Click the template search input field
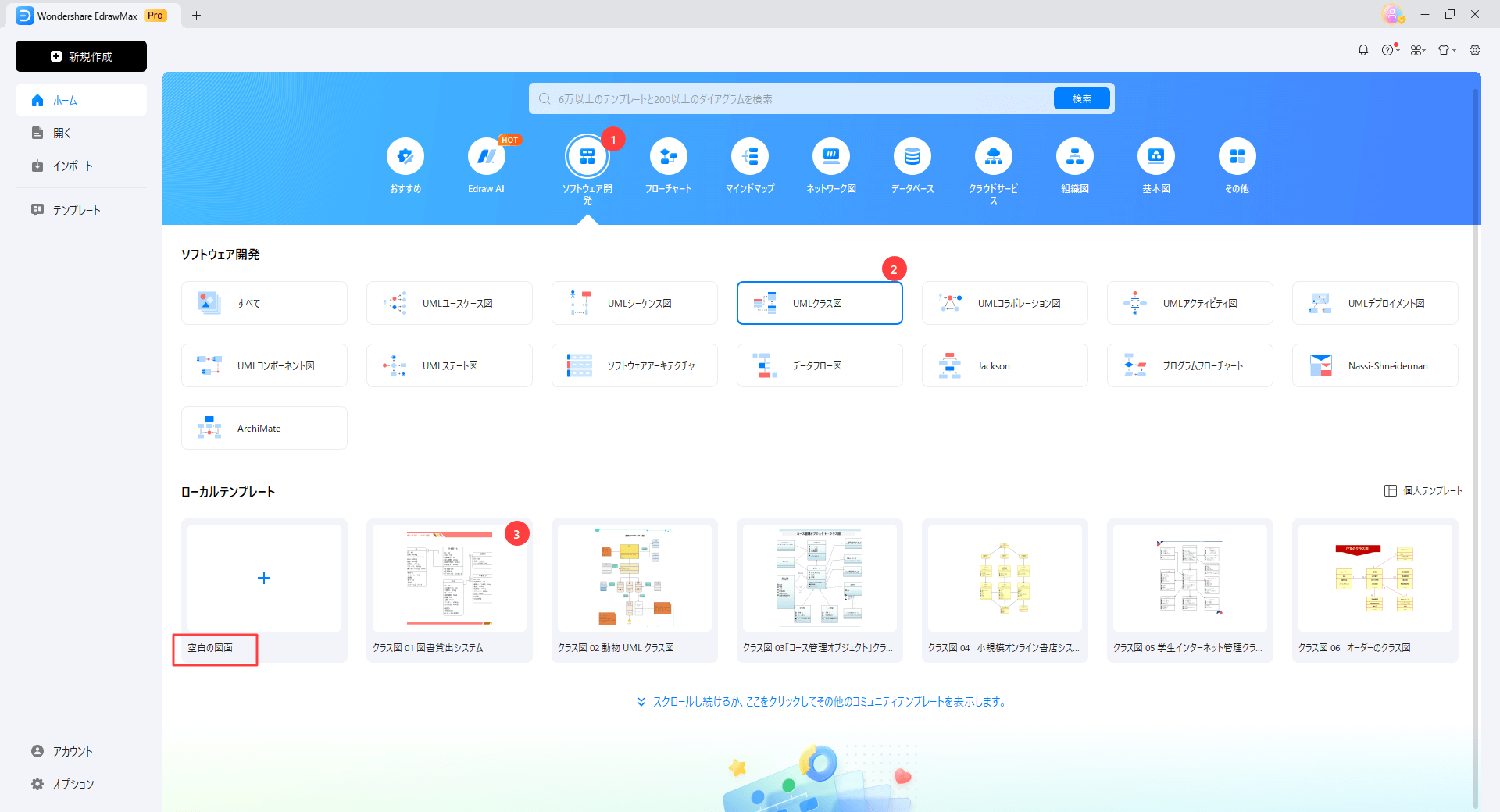 pyautogui.click(x=791, y=99)
